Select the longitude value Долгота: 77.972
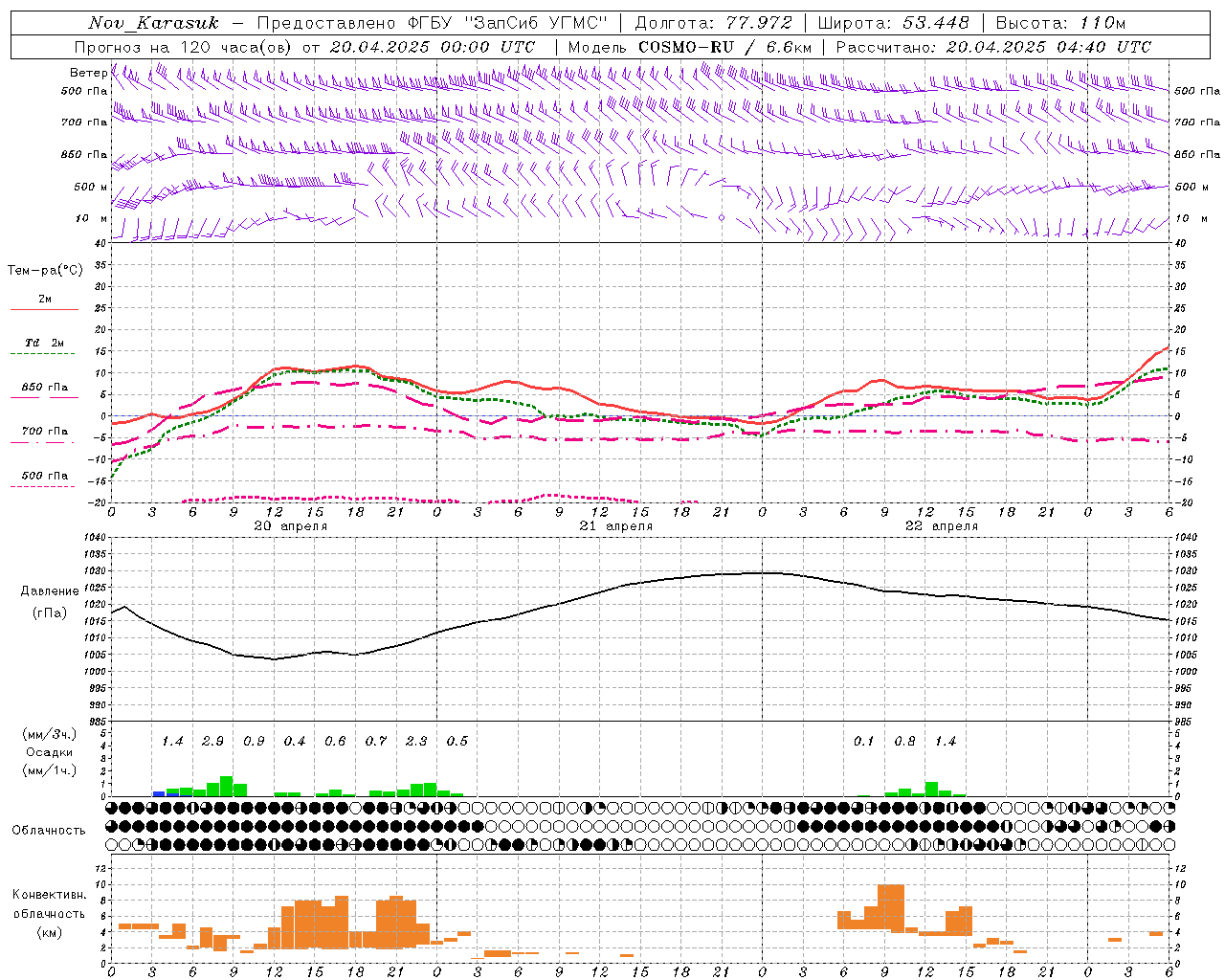This screenshot has width=1225, height=980. [x=713, y=23]
